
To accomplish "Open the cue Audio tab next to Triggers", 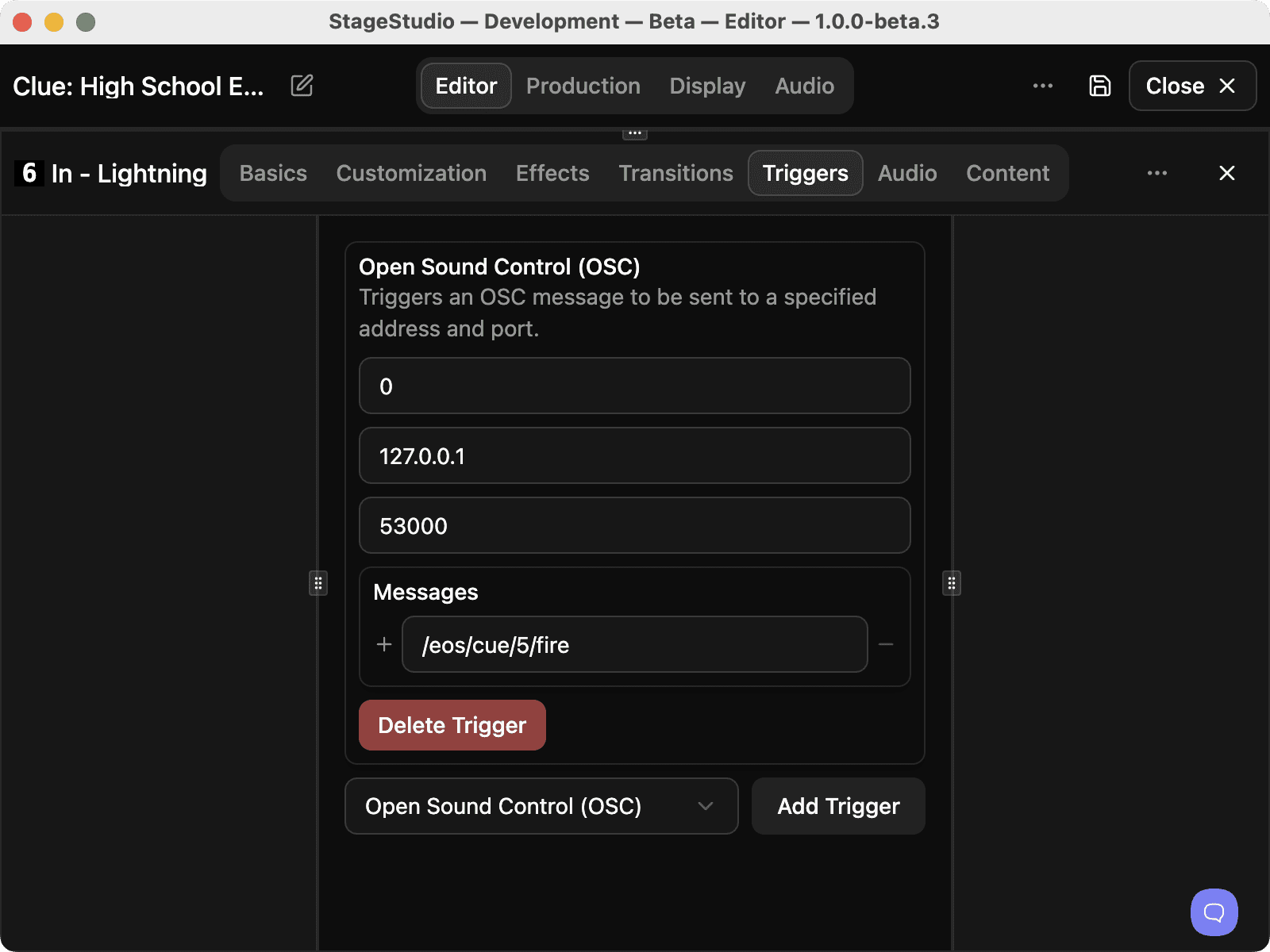I will tap(907, 173).
